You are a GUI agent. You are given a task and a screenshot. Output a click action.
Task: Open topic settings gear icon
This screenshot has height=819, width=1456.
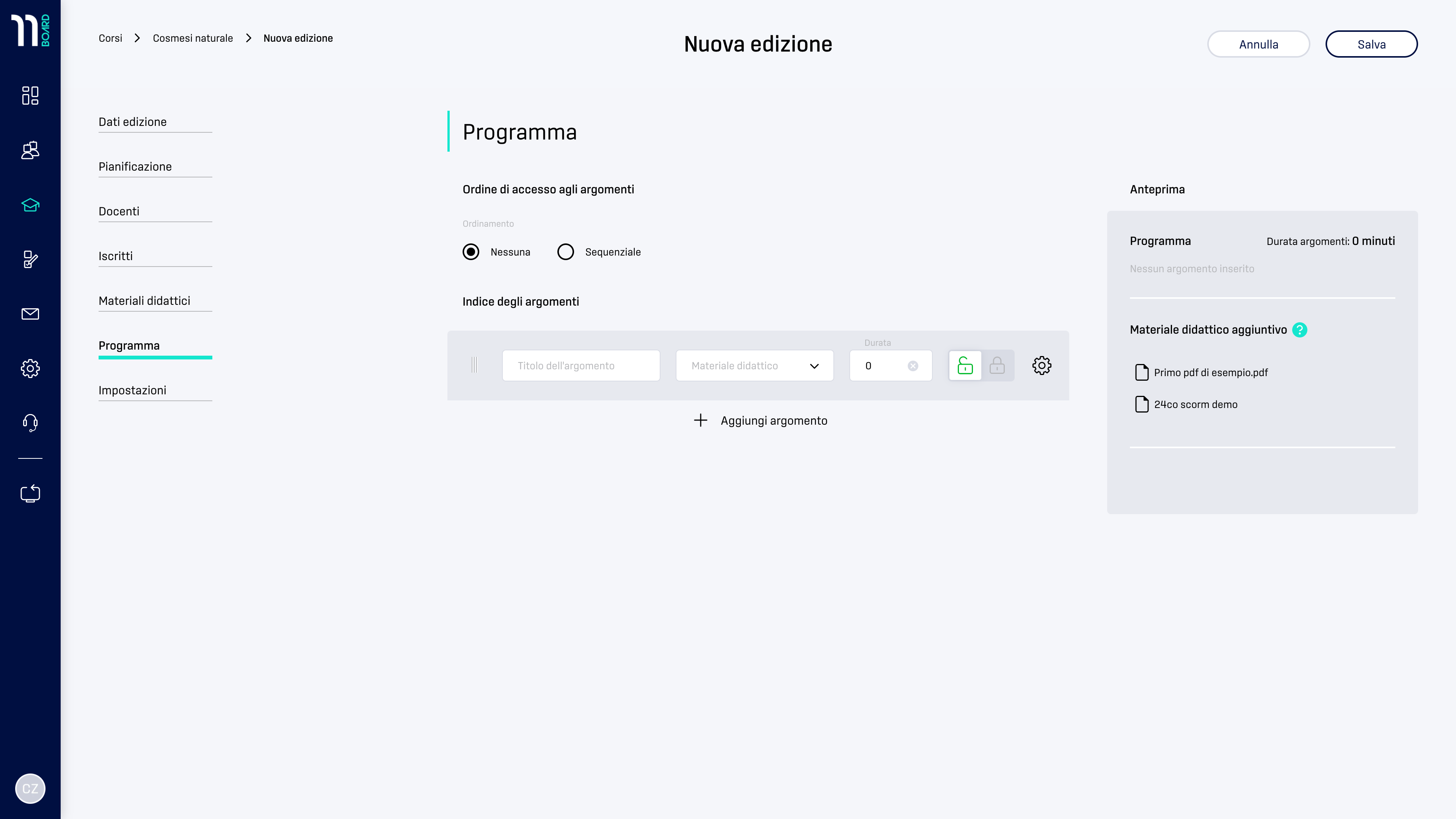pos(1042,366)
